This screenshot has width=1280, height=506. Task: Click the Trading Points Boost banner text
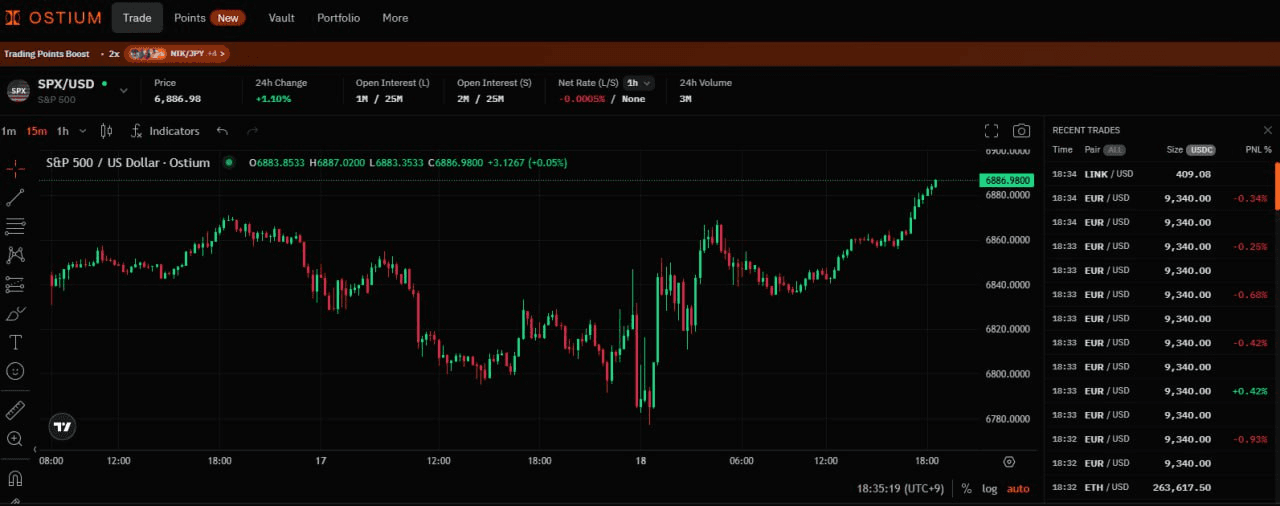click(x=47, y=53)
